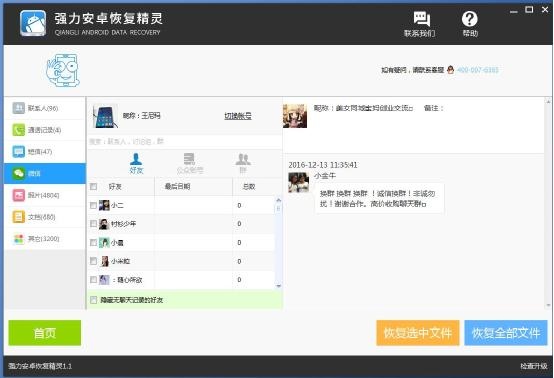Maximize the application window
This screenshot has width=554, height=378.
pyautogui.click(x=529, y=10)
